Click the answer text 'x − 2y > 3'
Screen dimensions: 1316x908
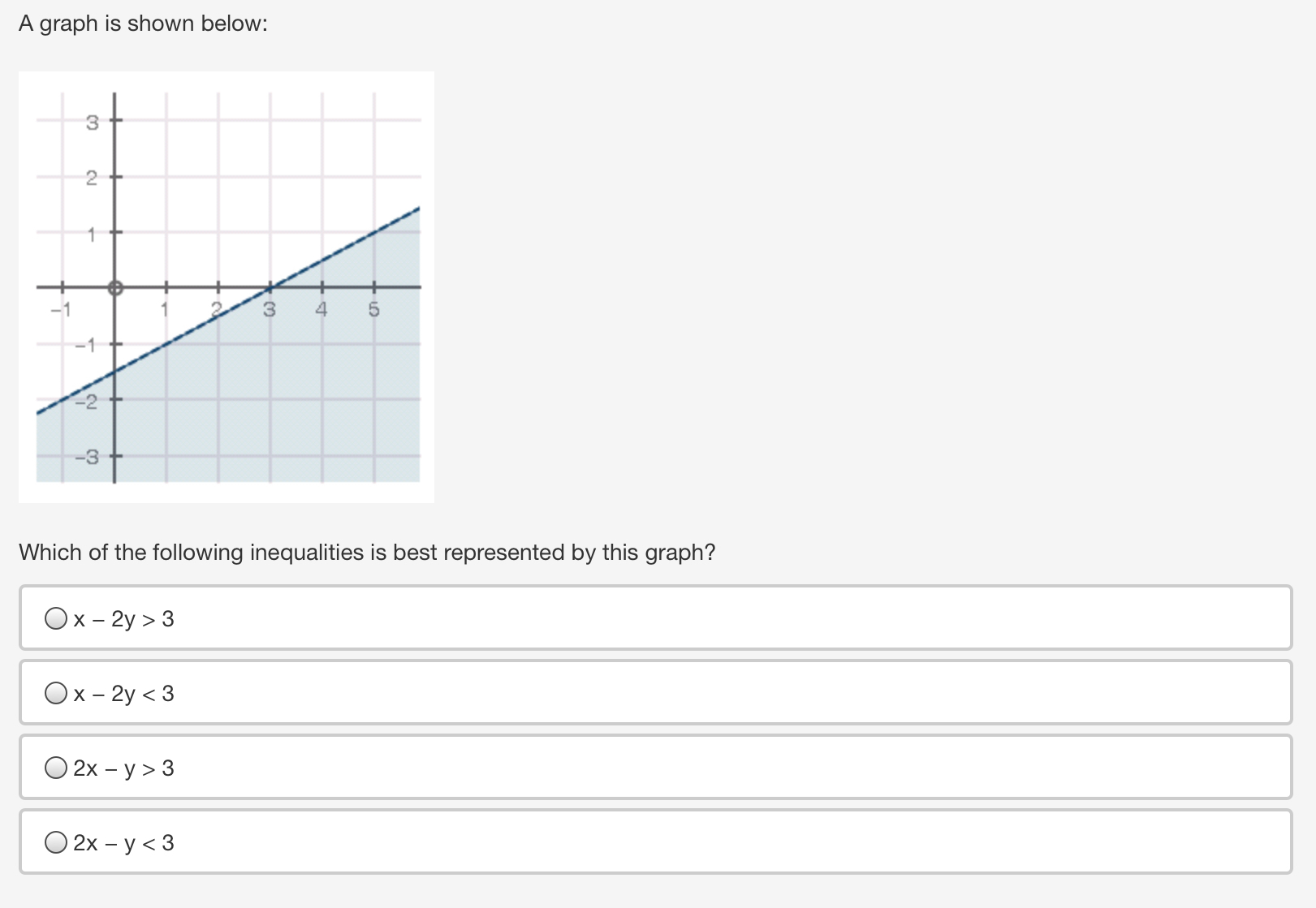click(123, 620)
